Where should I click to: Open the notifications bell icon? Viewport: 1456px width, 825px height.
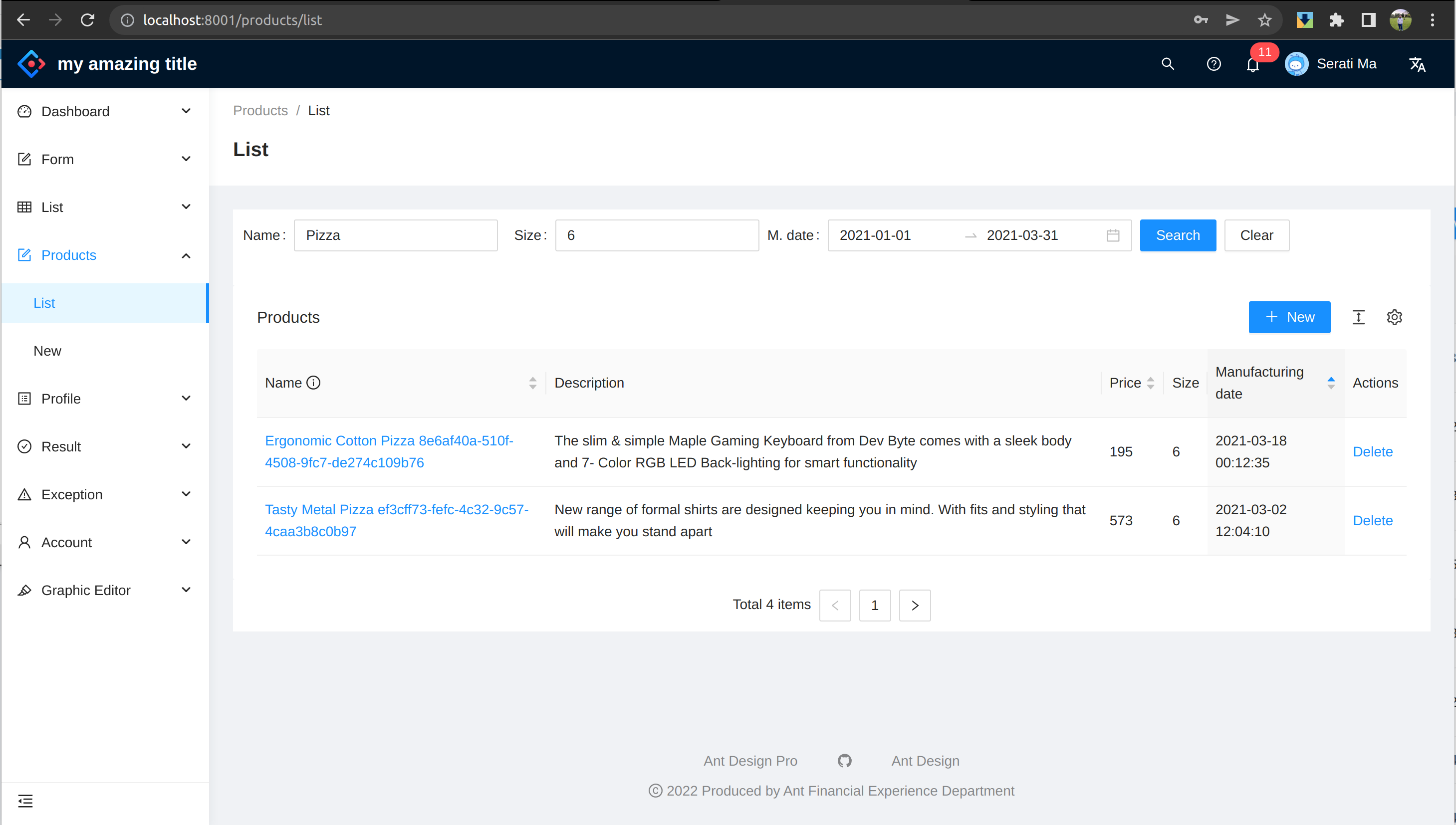pos(1253,64)
